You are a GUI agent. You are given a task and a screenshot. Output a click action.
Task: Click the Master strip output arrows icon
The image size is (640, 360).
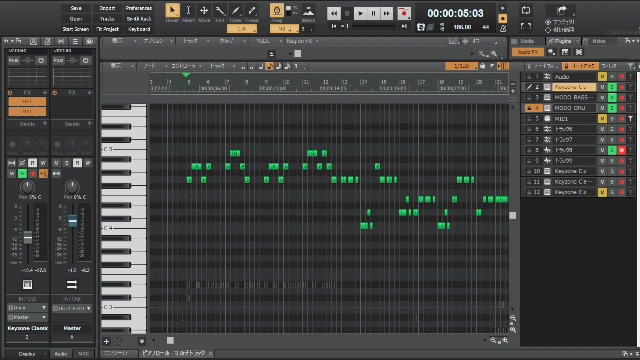(72, 284)
